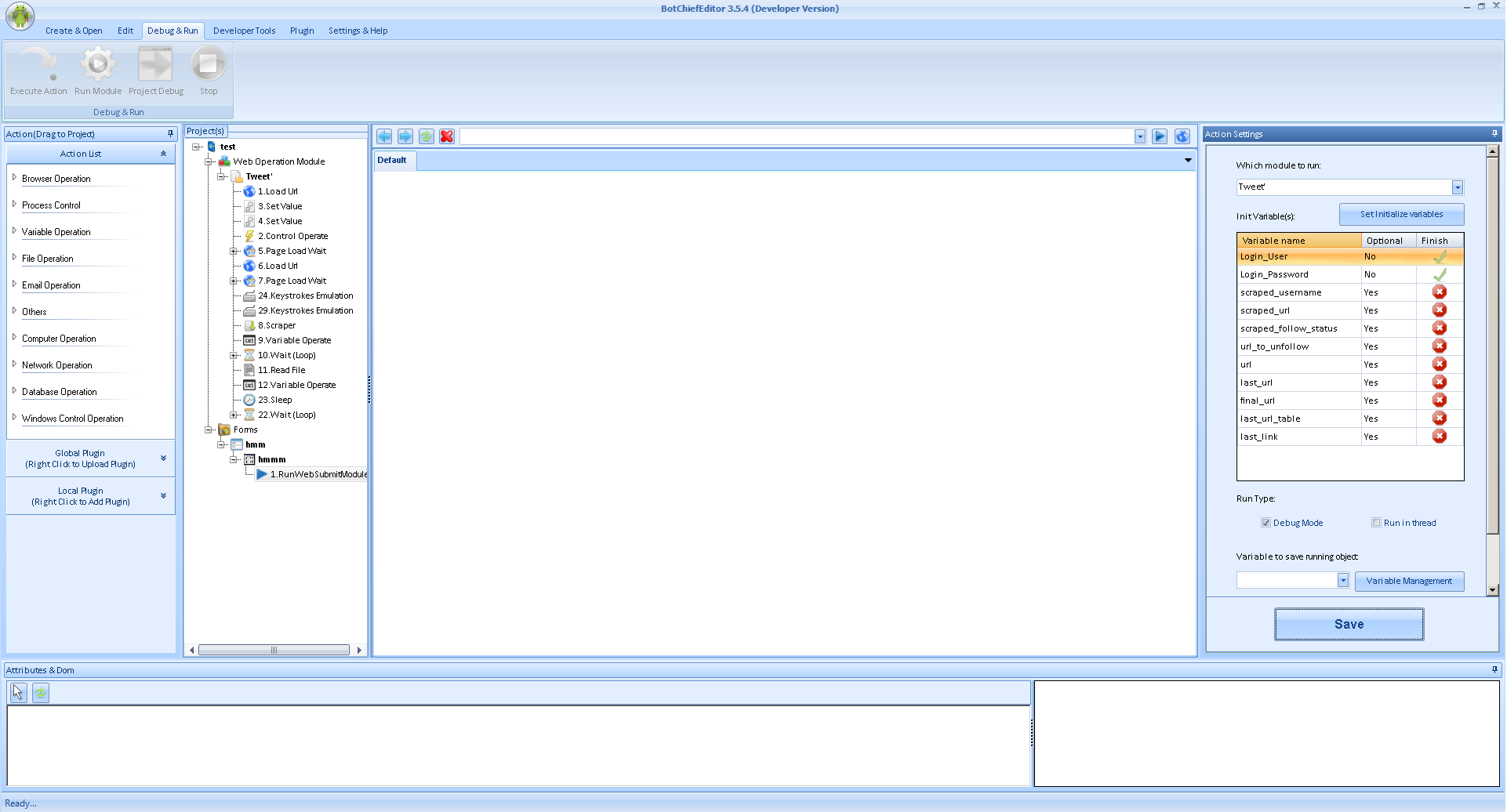Click the Run Module icon

pos(98,64)
